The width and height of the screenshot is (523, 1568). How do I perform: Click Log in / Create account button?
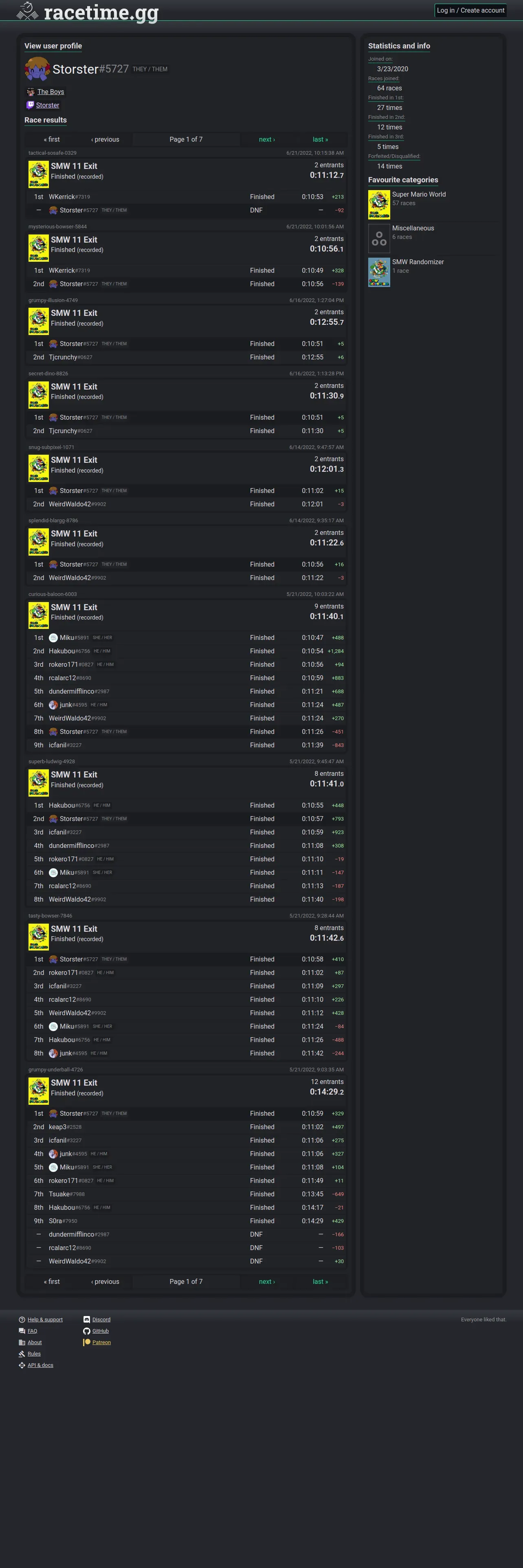pyautogui.click(x=470, y=10)
